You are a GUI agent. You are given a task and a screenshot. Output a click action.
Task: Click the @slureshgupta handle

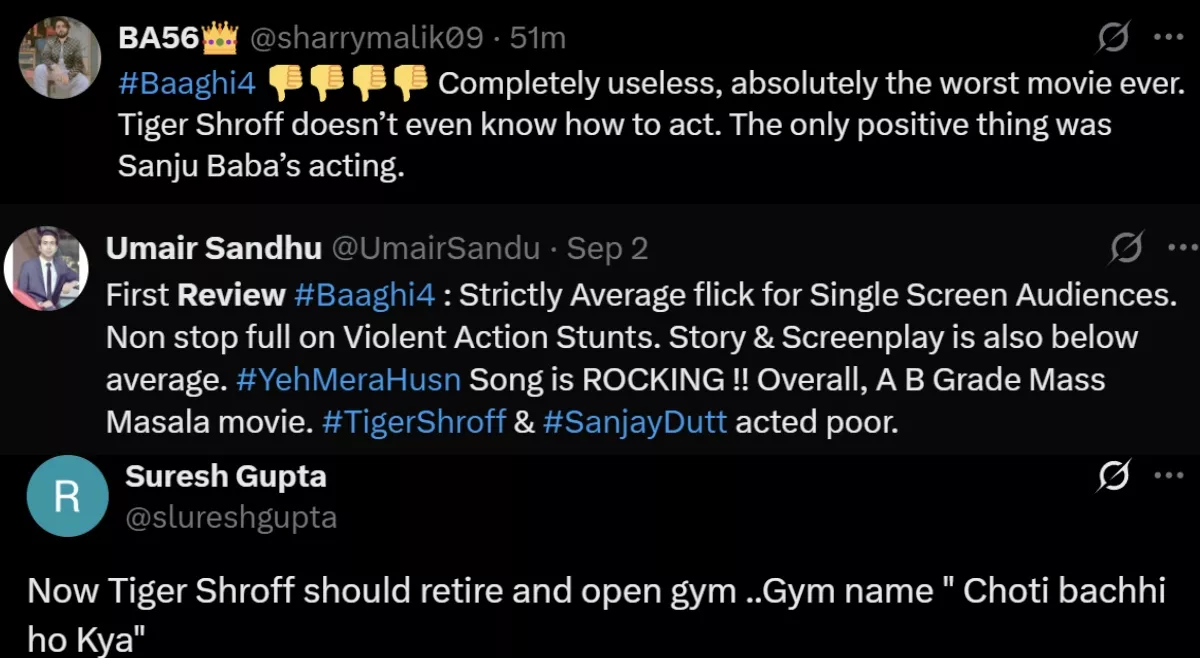pyautogui.click(x=230, y=518)
